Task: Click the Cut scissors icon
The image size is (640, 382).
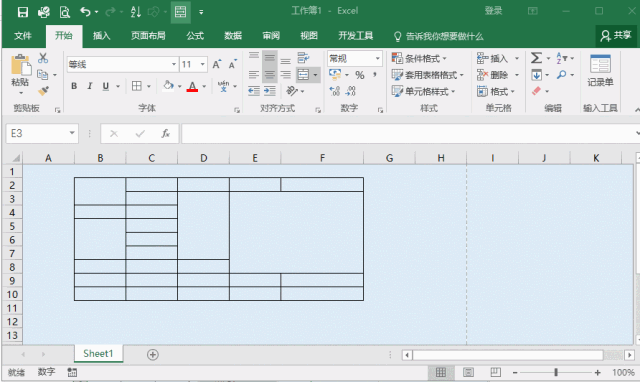Action: pyautogui.click(x=43, y=58)
